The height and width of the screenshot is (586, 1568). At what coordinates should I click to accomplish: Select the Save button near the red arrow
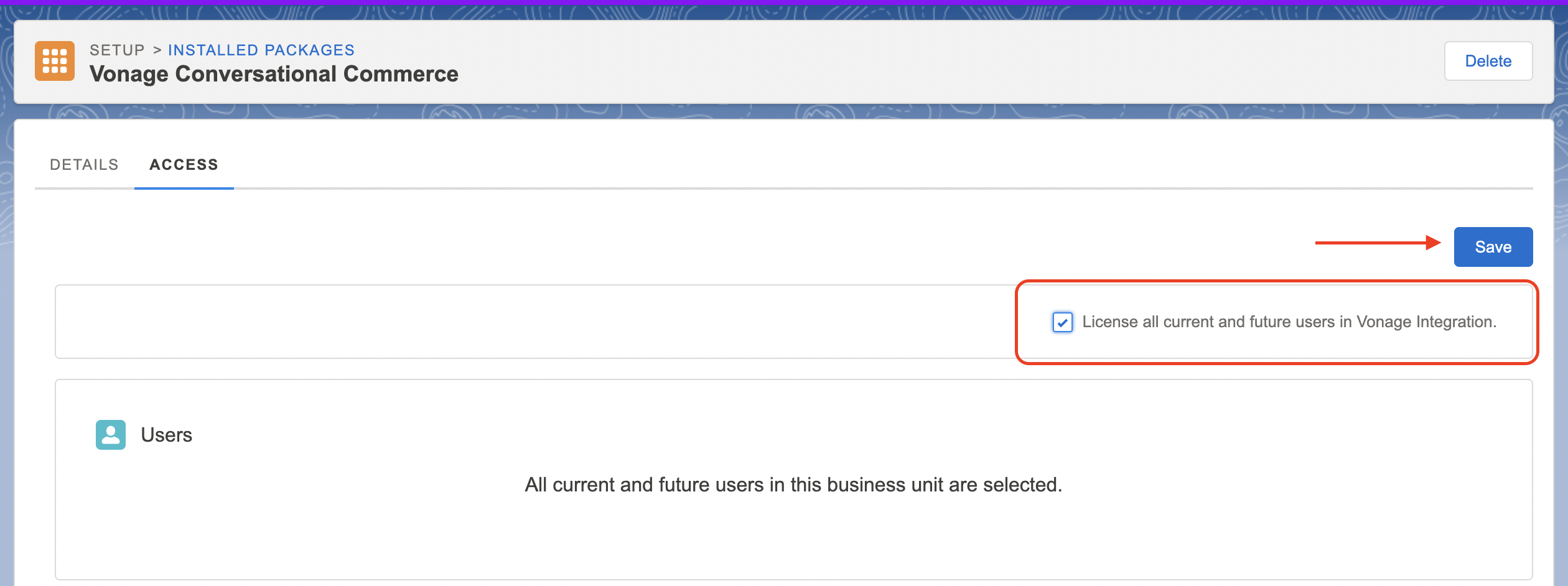click(x=1493, y=246)
